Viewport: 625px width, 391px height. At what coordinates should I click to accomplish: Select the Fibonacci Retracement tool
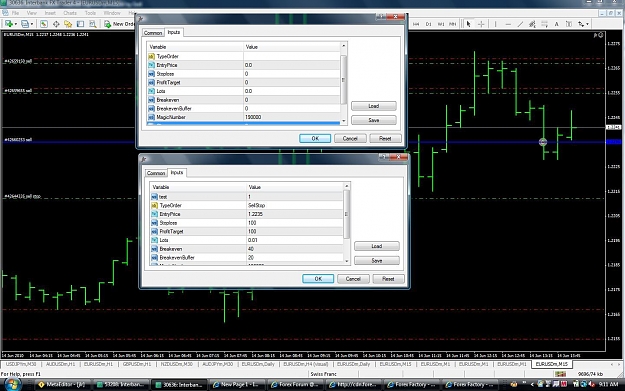click(544, 24)
